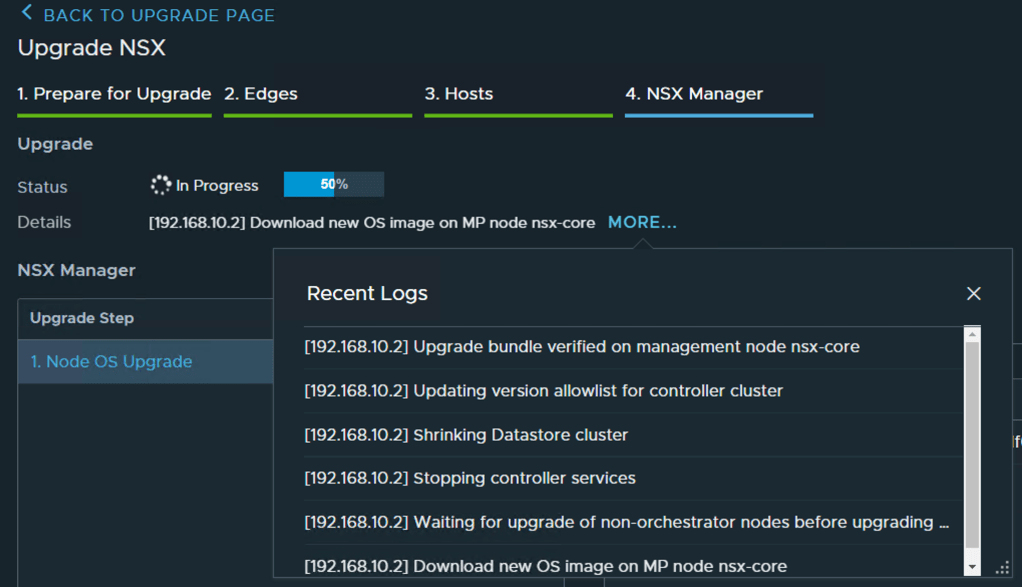Click the Recent Logs scroll up arrow

tap(972, 335)
